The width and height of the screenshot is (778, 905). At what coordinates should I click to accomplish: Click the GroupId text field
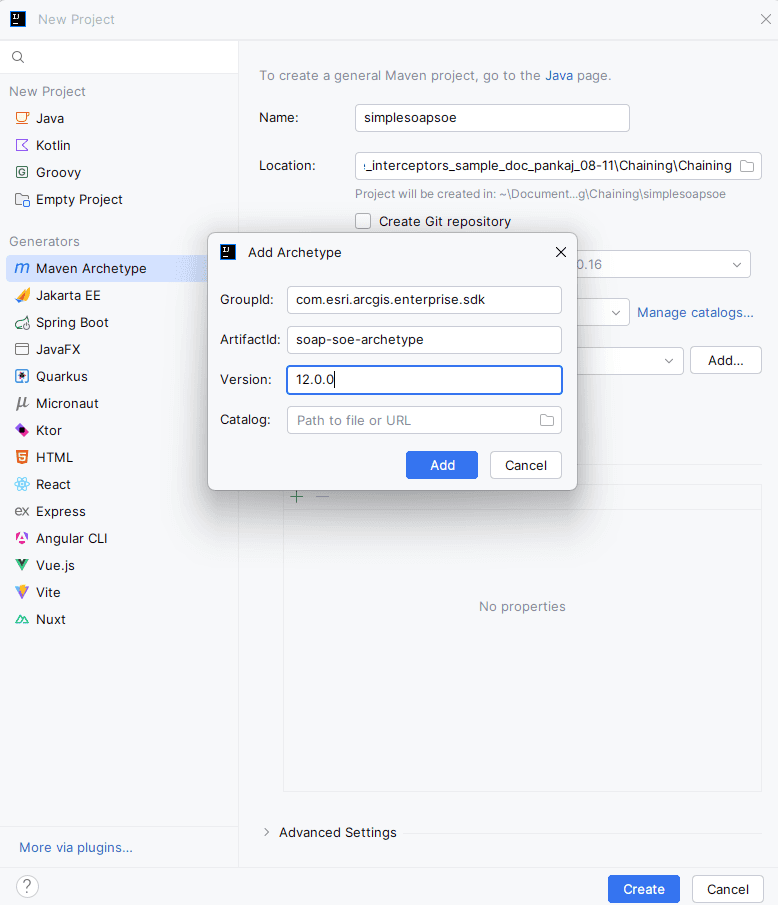[x=424, y=300]
